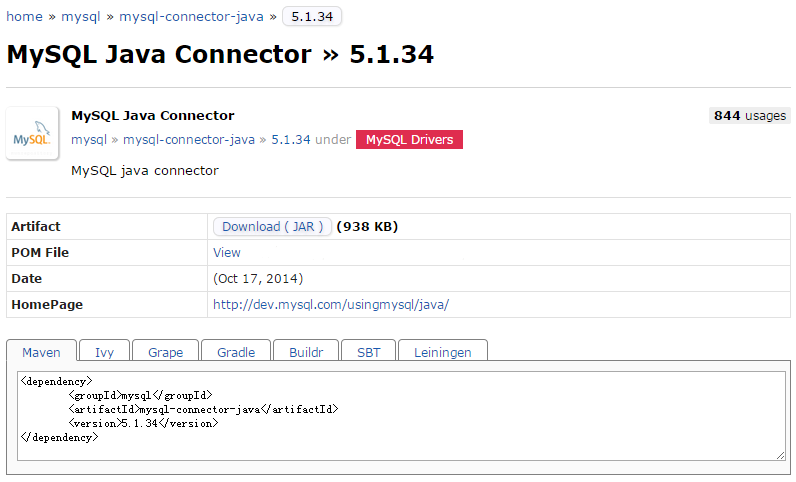Click the MySQL Drivers category tag
This screenshot has height=482, width=796.
pos(409,140)
